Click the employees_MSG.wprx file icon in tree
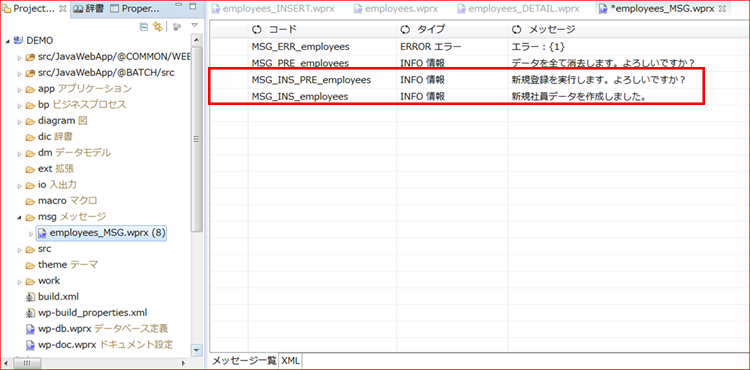 click(x=43, y=233)
